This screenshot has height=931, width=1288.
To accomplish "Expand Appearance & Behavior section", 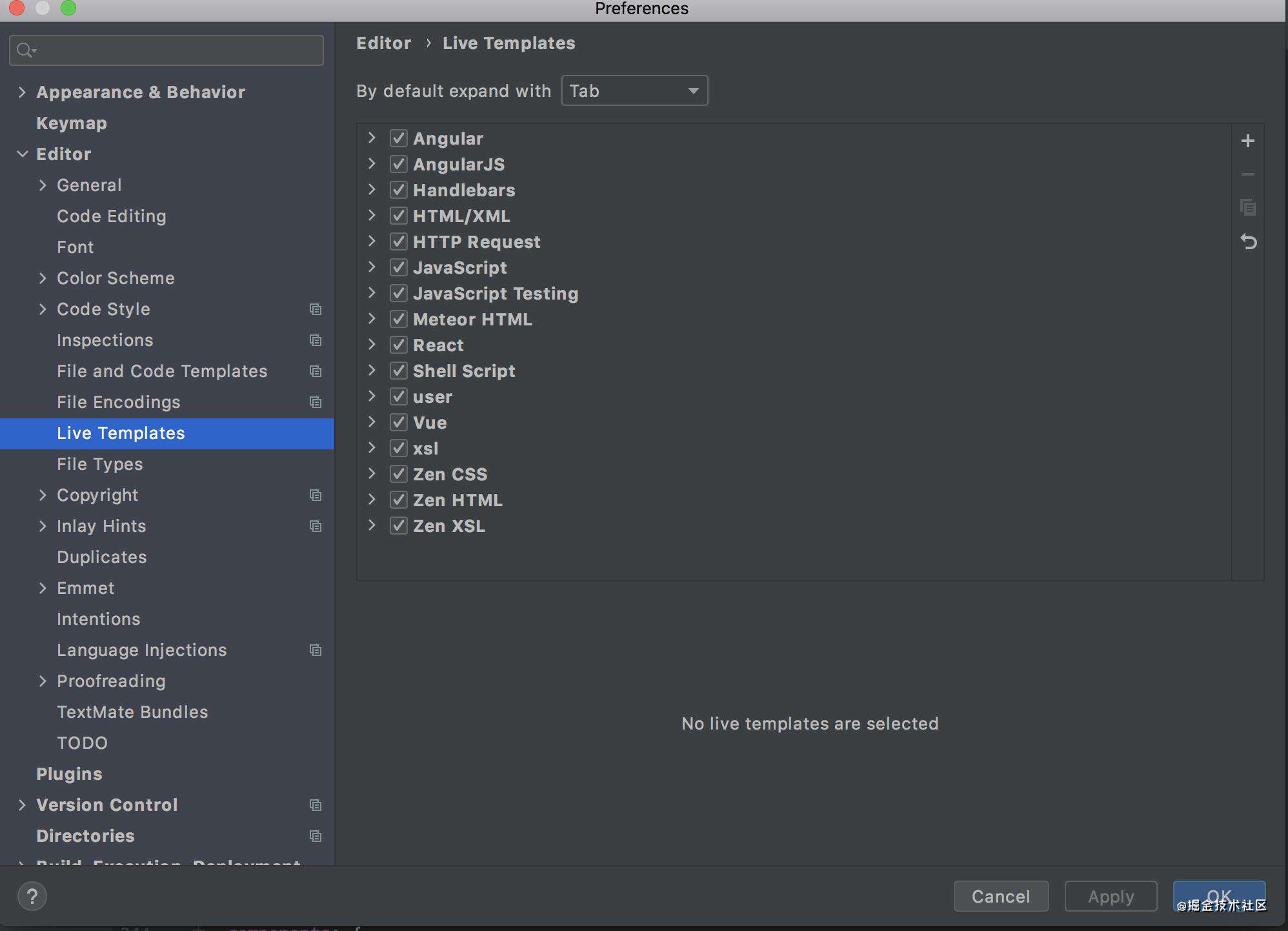I will (22, 92).
